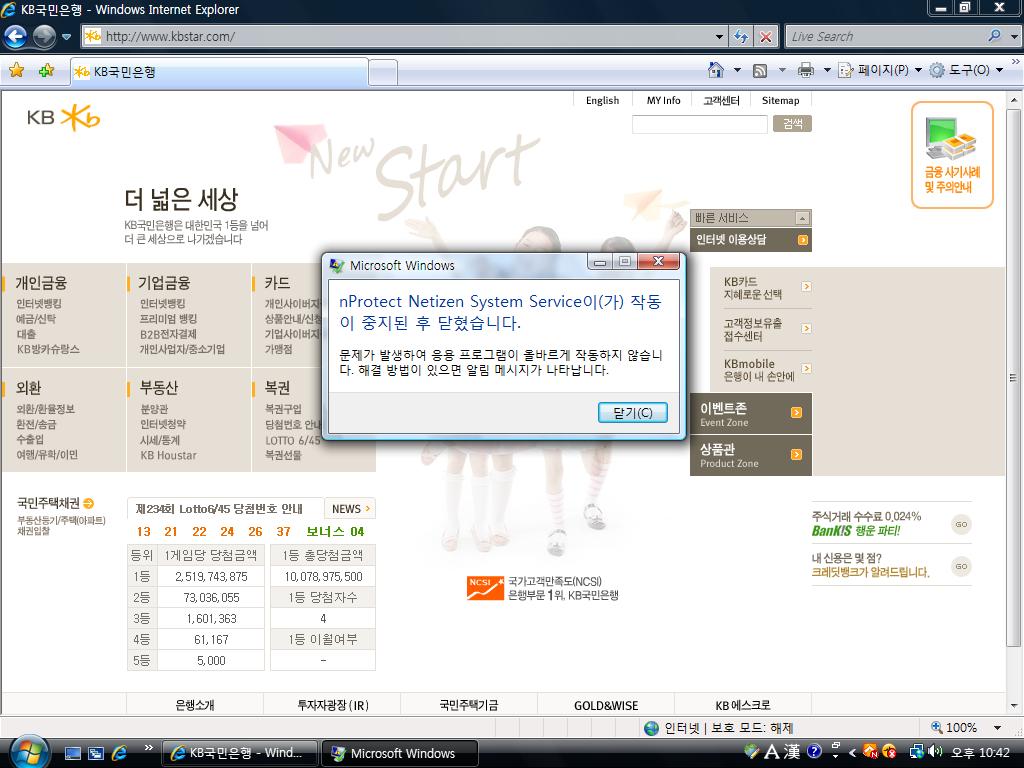The image size is (1024, 768).
Task: Click the 검색 search button
Action: point(792,123)
